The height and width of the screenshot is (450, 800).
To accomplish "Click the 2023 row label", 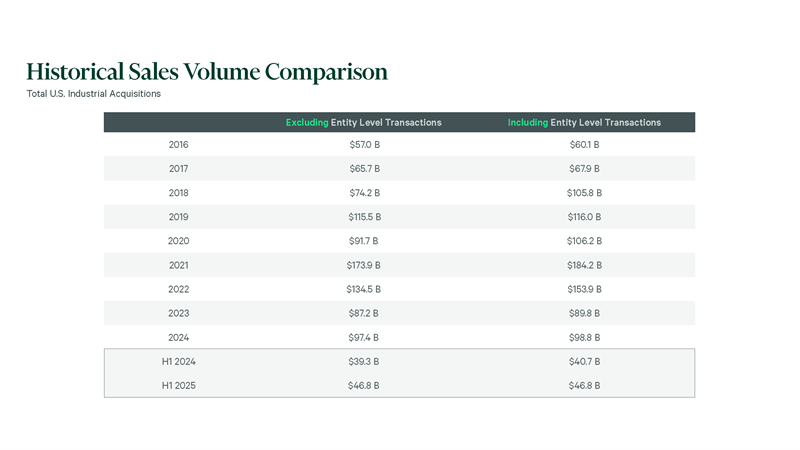I will tap(179, 313).
